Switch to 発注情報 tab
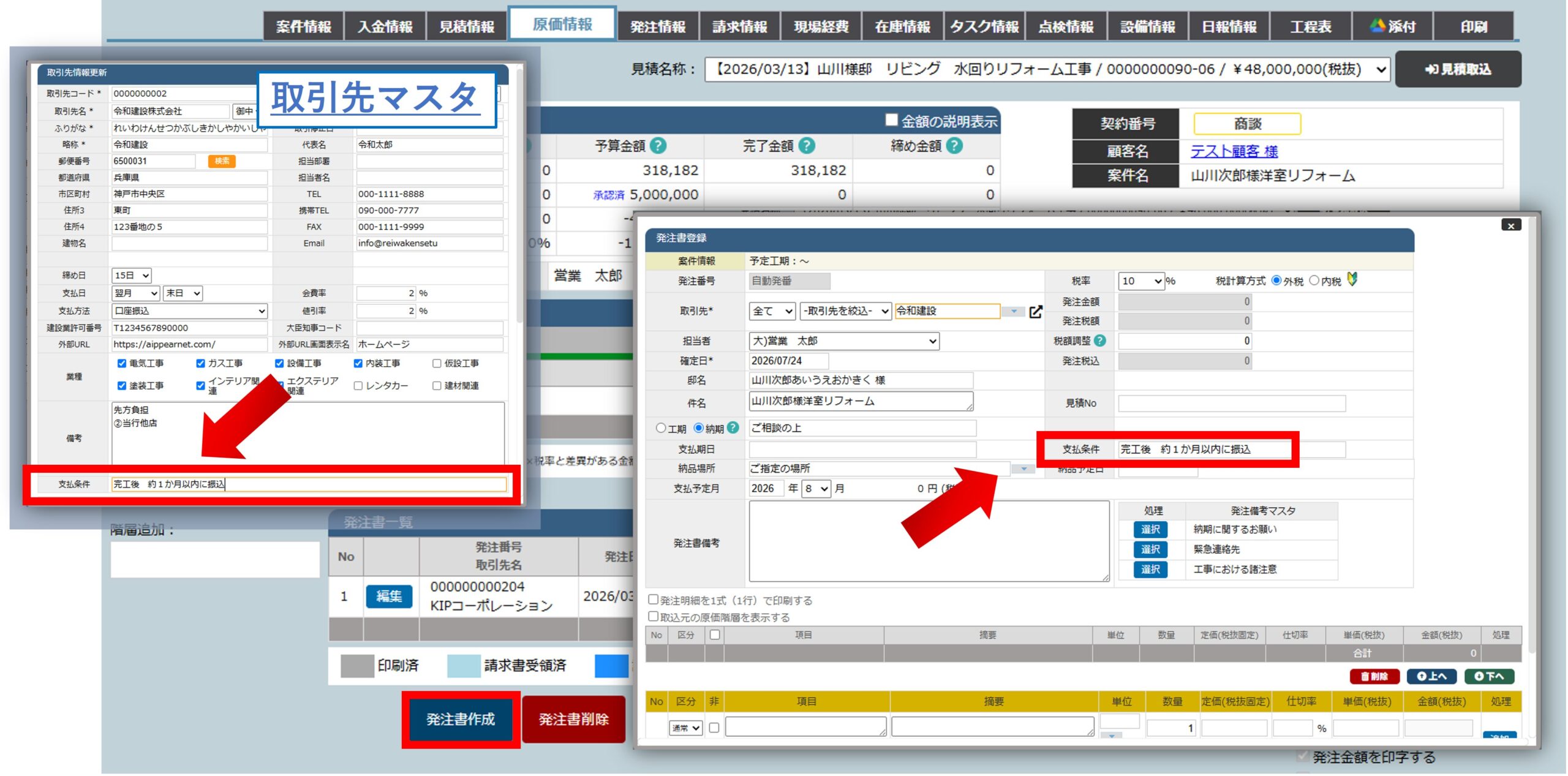 pyautogui.click(x=658, y=26)
